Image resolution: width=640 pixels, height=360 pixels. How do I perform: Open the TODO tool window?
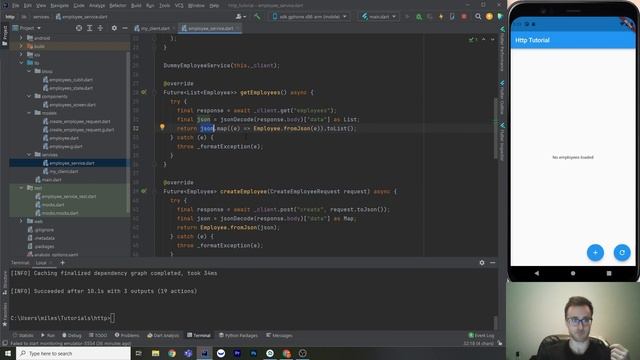(98, 336)
